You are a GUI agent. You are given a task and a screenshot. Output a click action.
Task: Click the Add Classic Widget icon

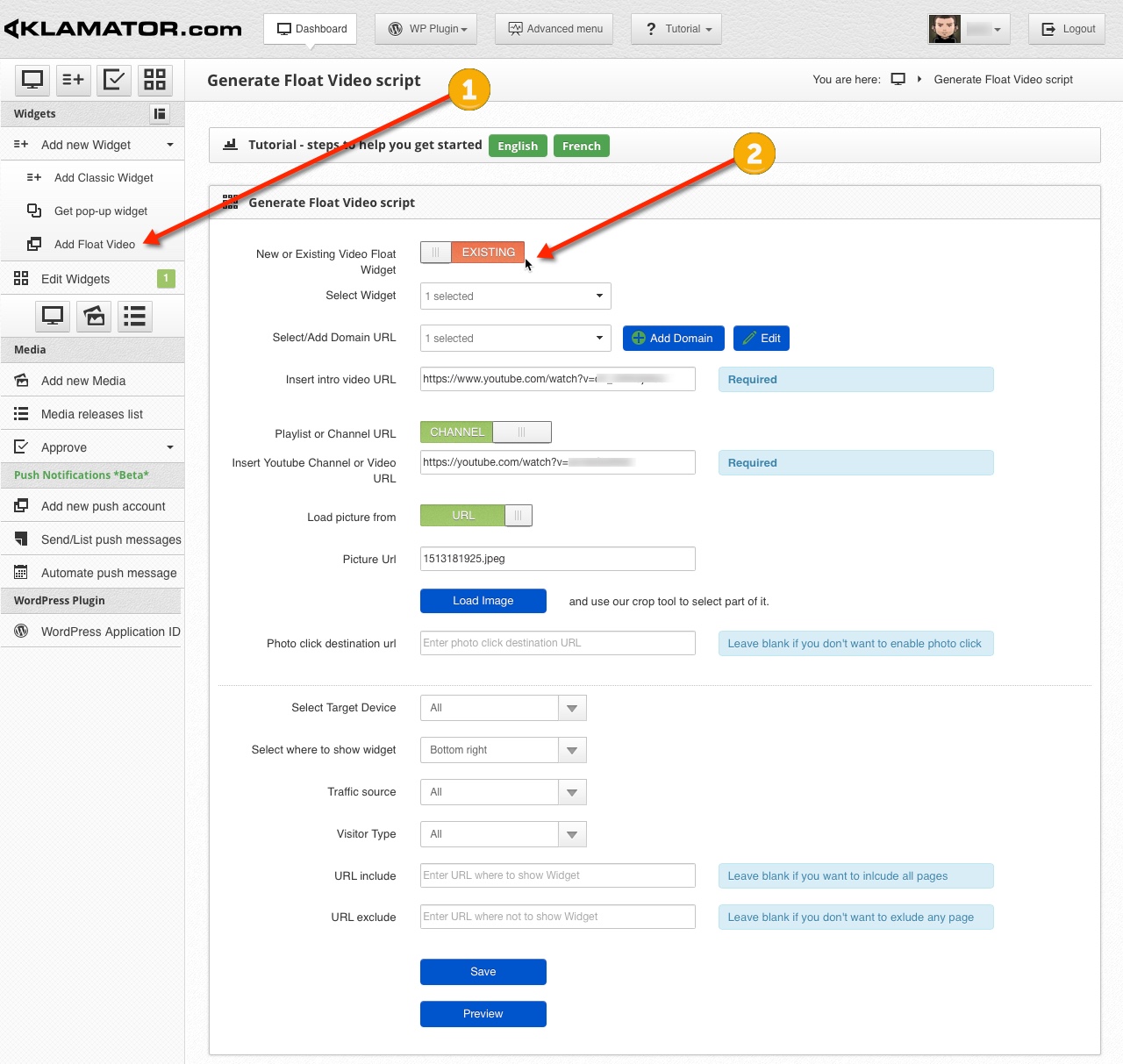point(34,177)
